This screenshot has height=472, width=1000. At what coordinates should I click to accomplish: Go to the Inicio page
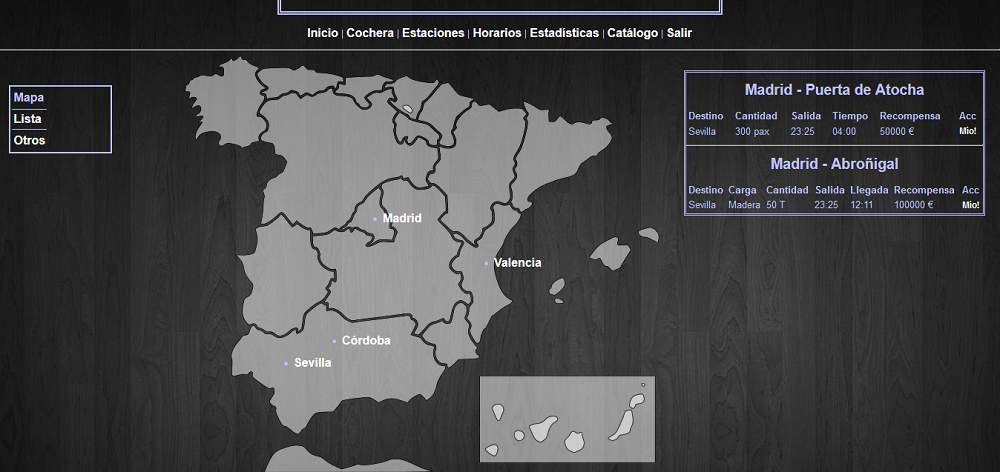pos(323,33)
